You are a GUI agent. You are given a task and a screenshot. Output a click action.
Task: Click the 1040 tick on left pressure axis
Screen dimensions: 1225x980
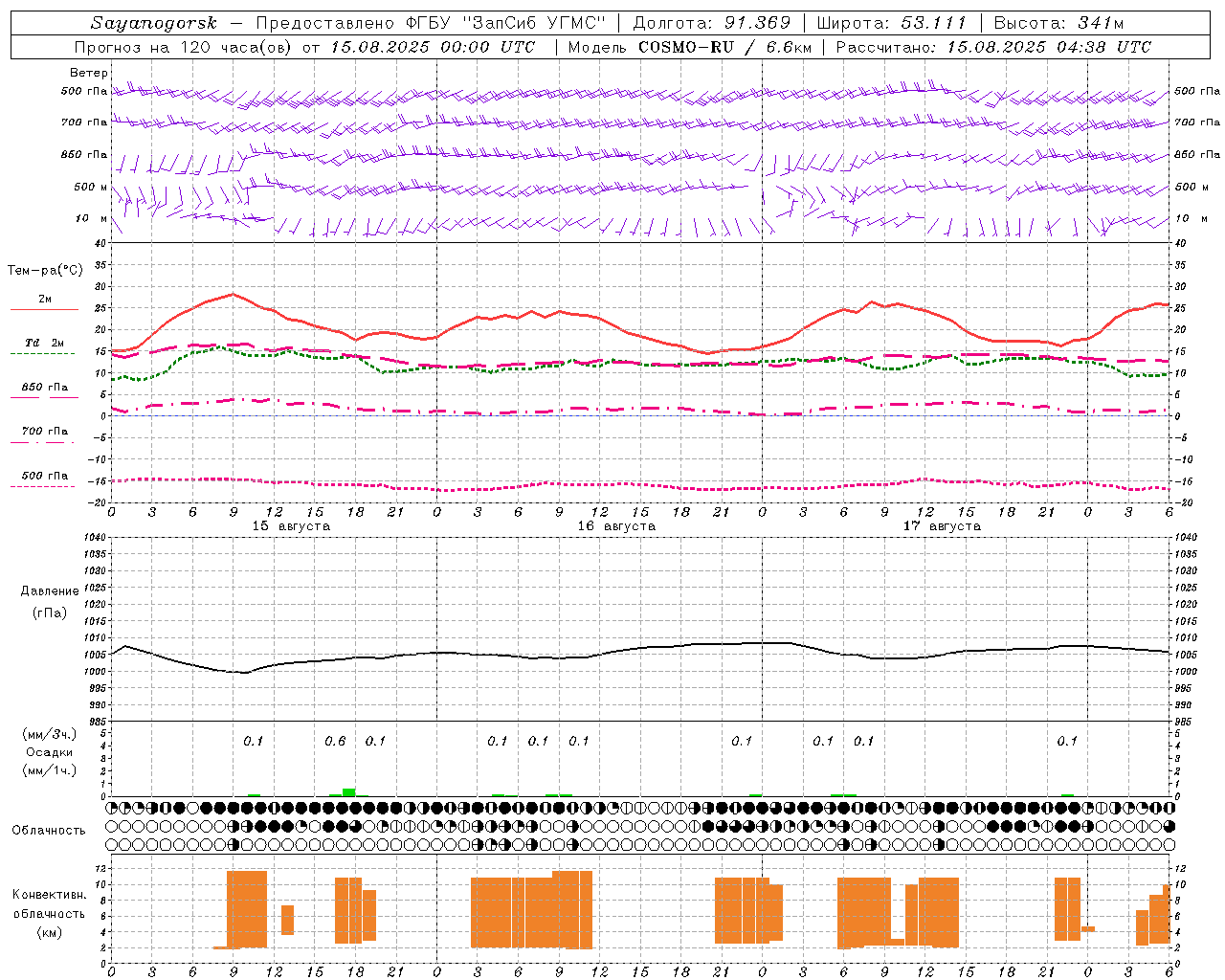coord(95,537)
